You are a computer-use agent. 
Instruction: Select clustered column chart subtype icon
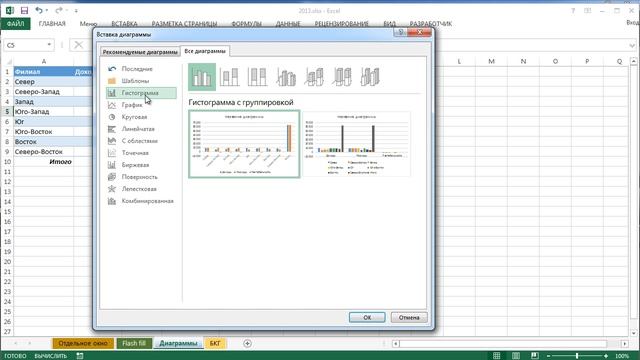(202, 77)
